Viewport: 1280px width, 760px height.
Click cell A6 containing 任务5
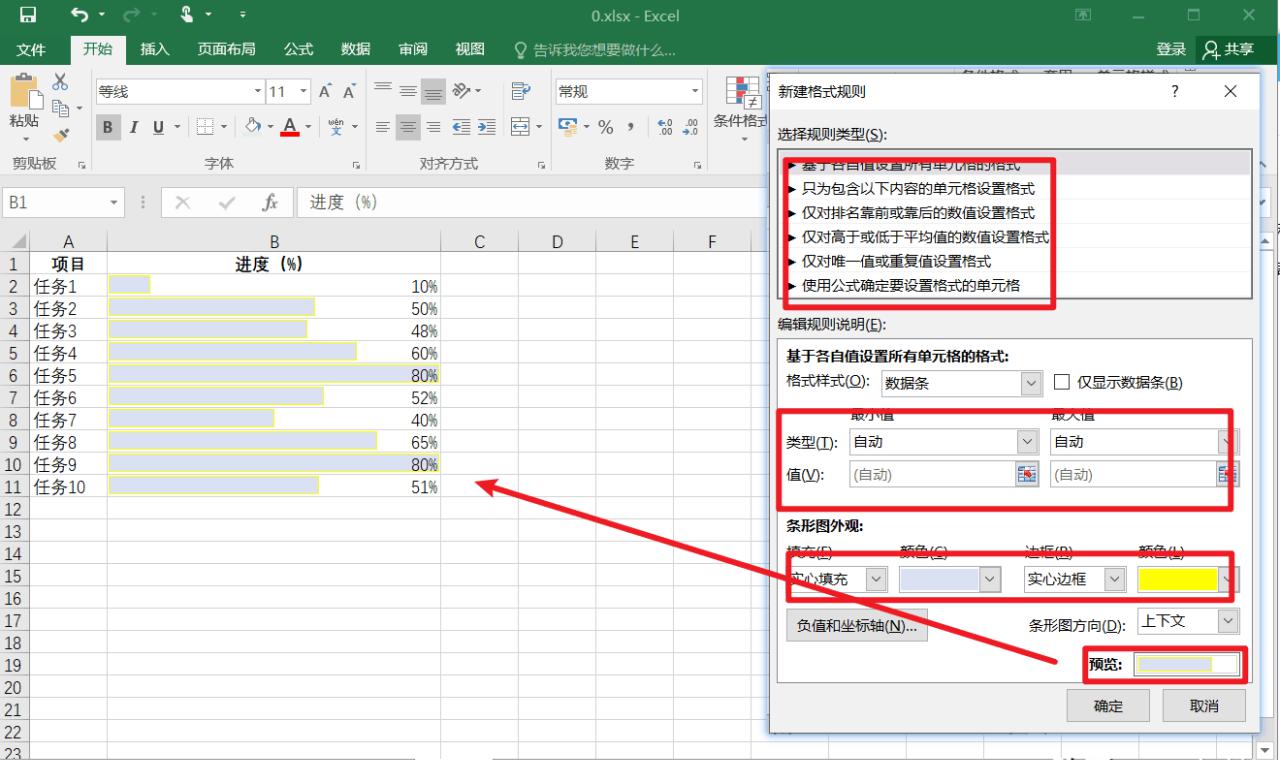point(69,375)
